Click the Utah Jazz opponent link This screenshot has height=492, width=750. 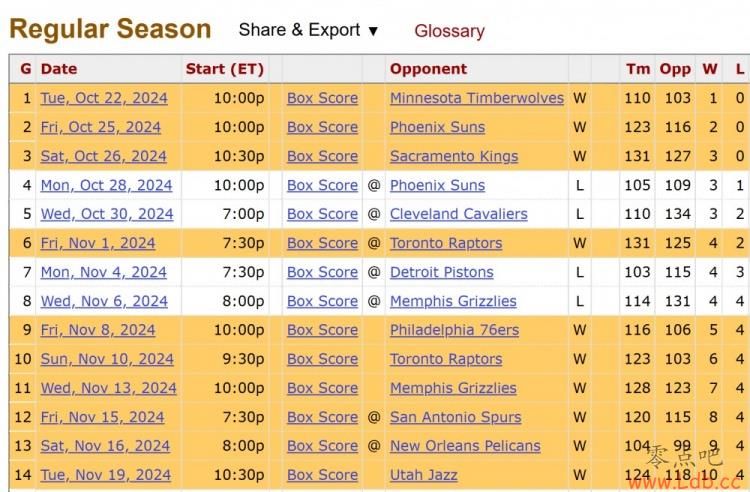[x=423, y=475]
